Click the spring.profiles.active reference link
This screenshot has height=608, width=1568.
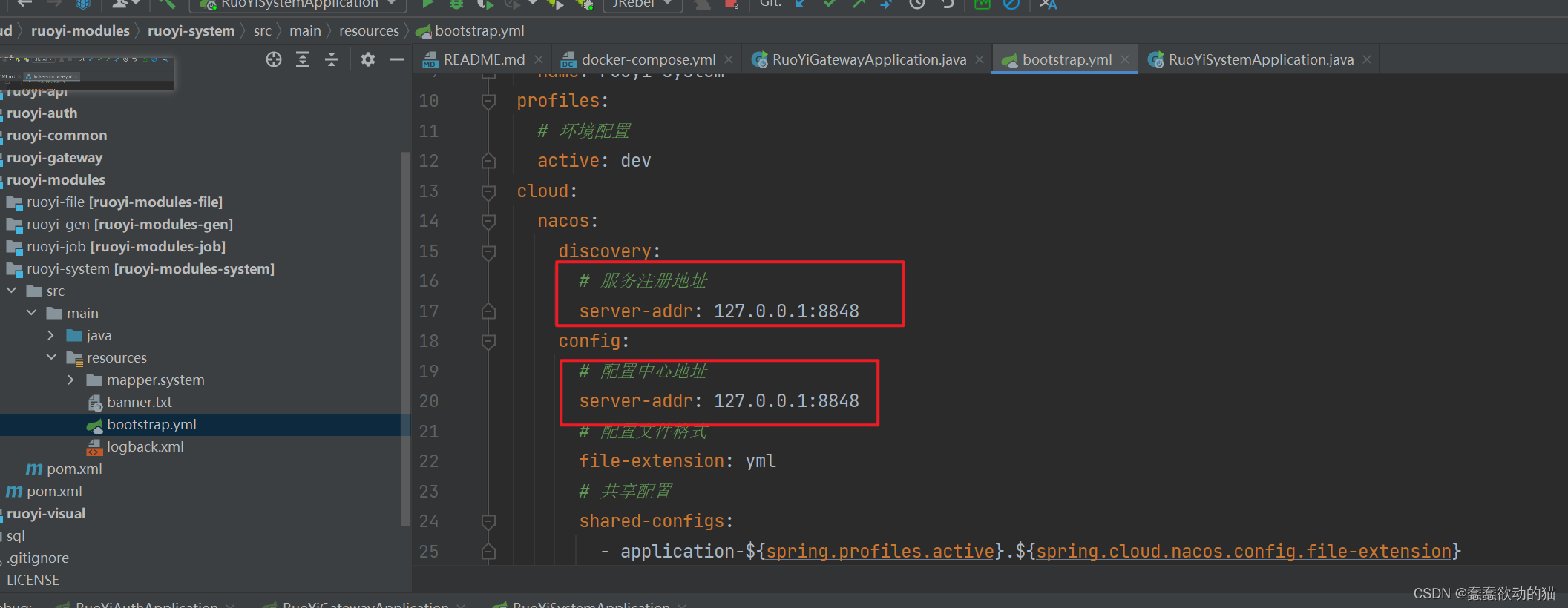click(x=880, y=552)
